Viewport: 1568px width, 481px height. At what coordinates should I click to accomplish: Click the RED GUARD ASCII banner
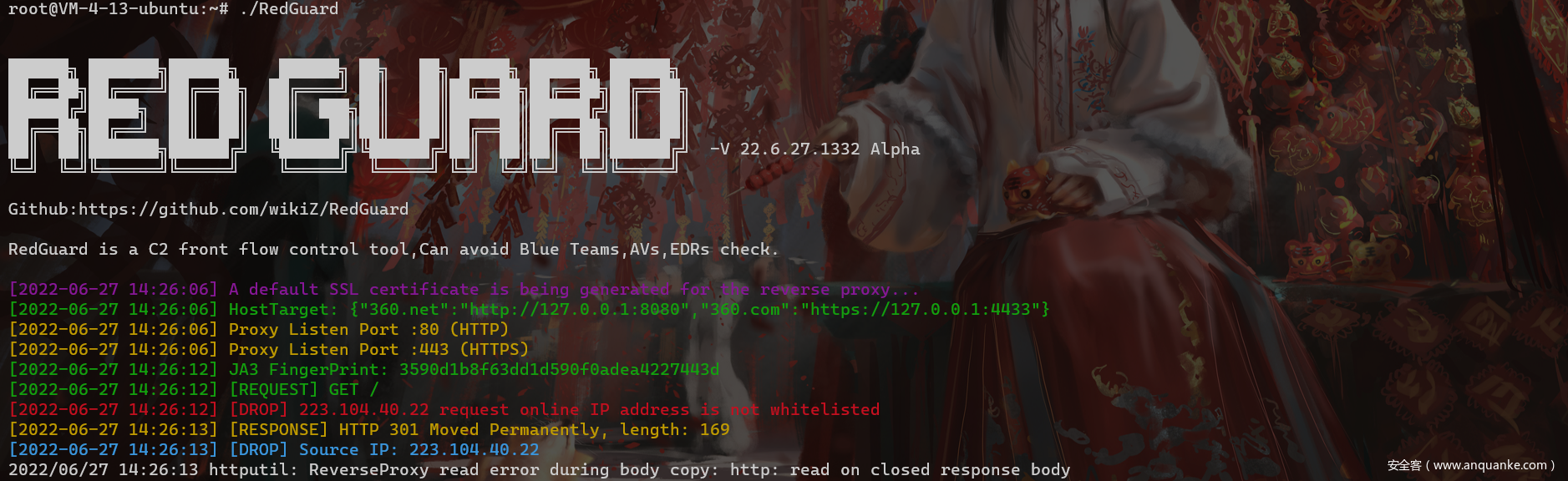tap(348, 114)
